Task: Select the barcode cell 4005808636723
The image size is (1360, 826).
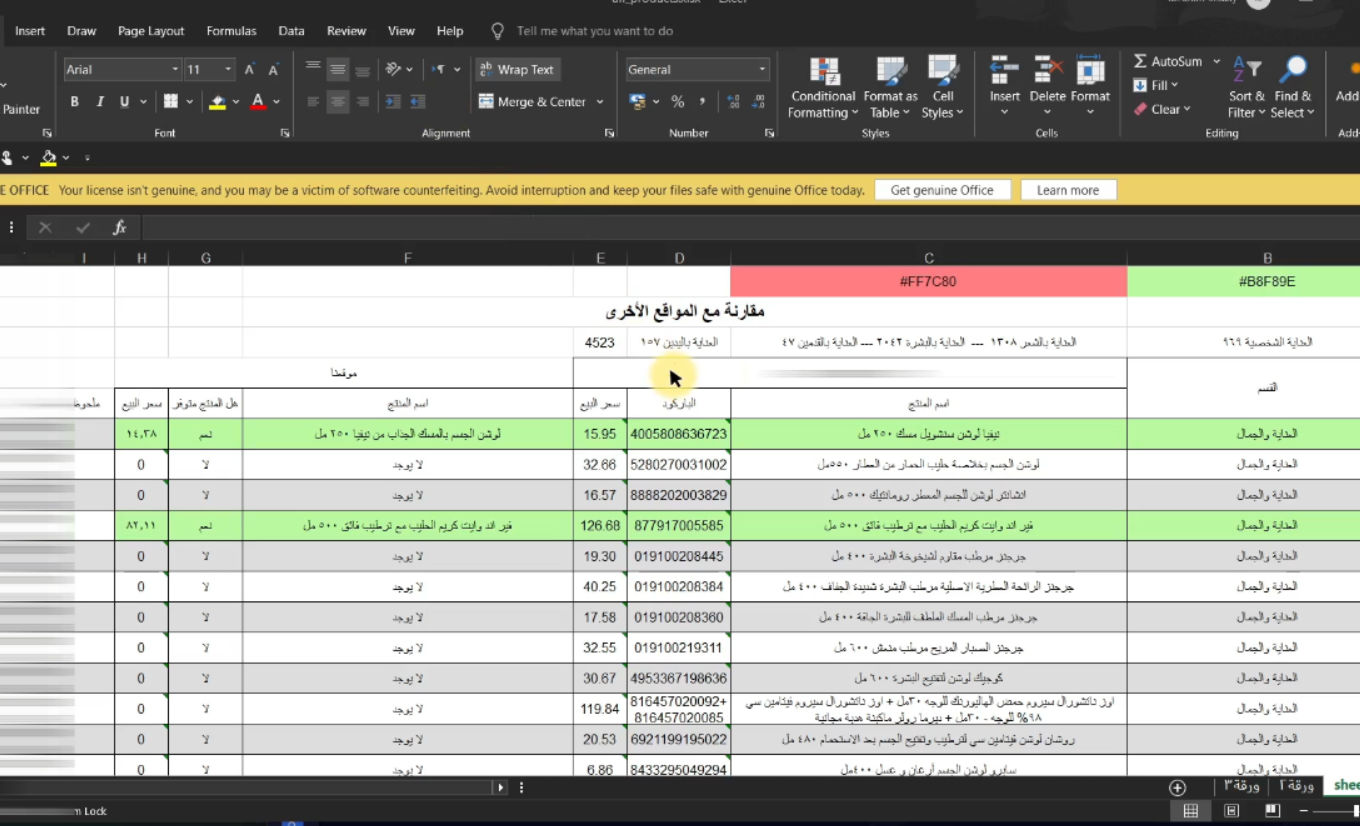Action: coord(679,434)
